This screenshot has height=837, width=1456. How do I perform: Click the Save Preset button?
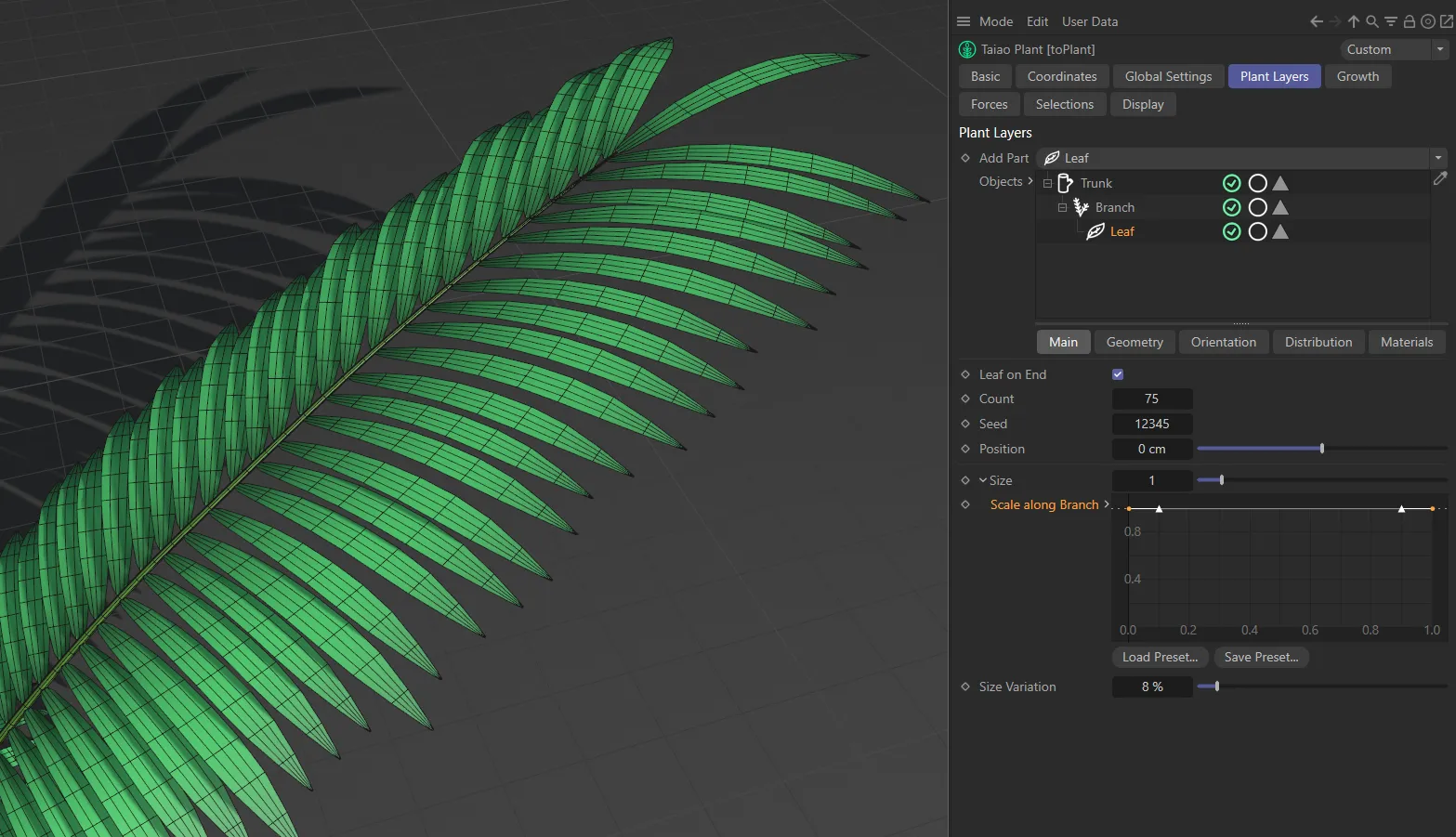coord(1261,657)
